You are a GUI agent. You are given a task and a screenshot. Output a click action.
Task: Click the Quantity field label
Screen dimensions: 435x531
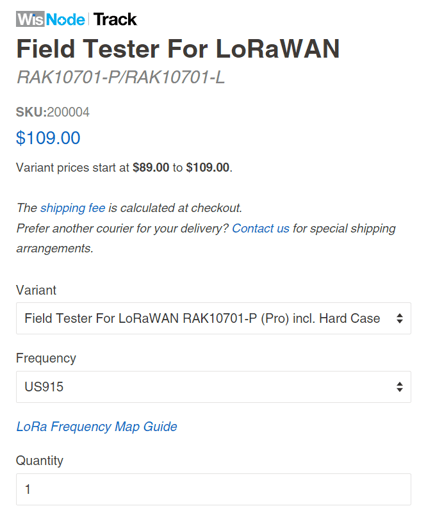(40, 461)
